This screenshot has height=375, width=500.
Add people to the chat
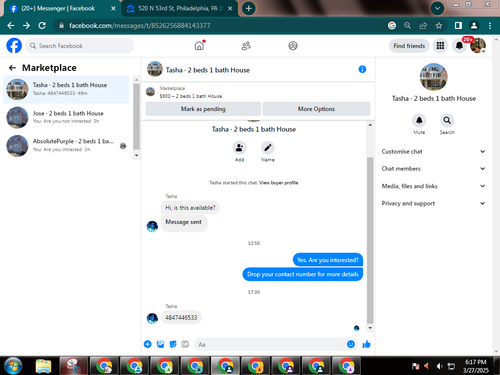pos(239,148)
